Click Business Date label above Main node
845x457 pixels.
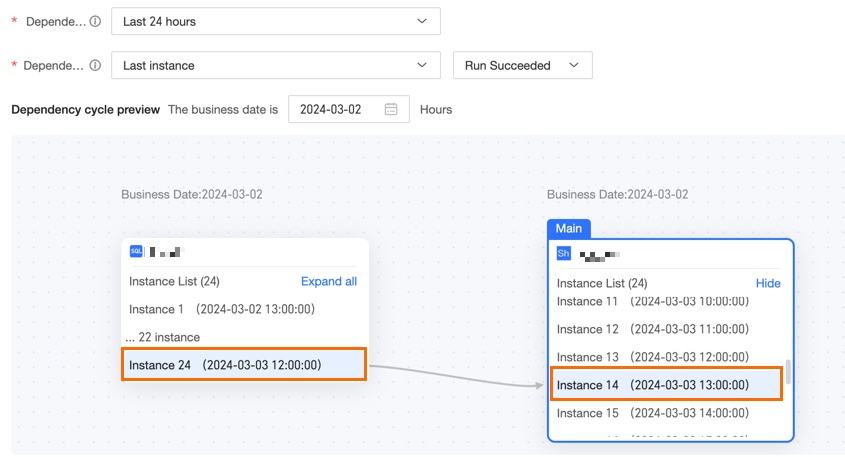click(618, 195)
